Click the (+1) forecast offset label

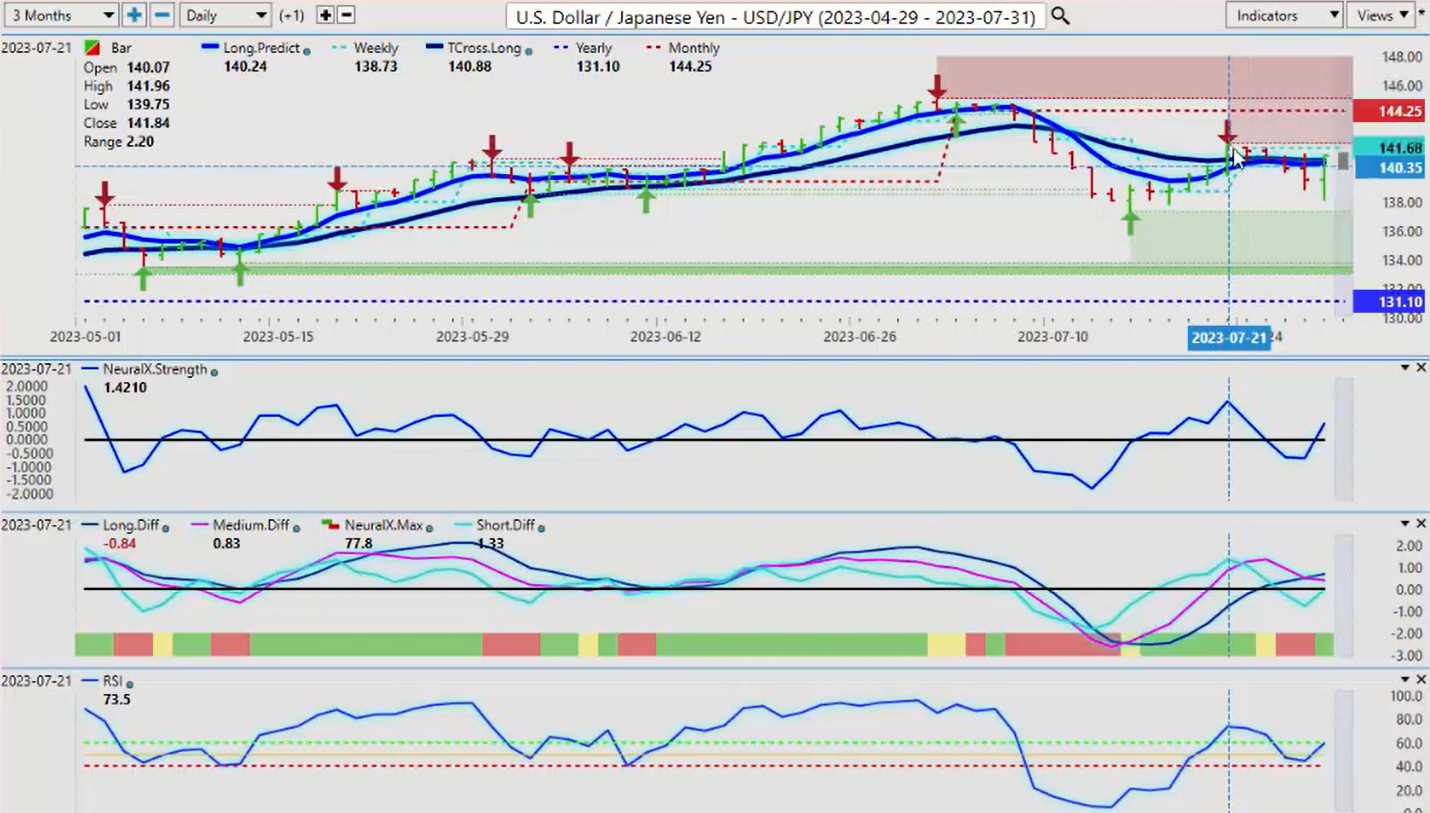tap(292, 16)
